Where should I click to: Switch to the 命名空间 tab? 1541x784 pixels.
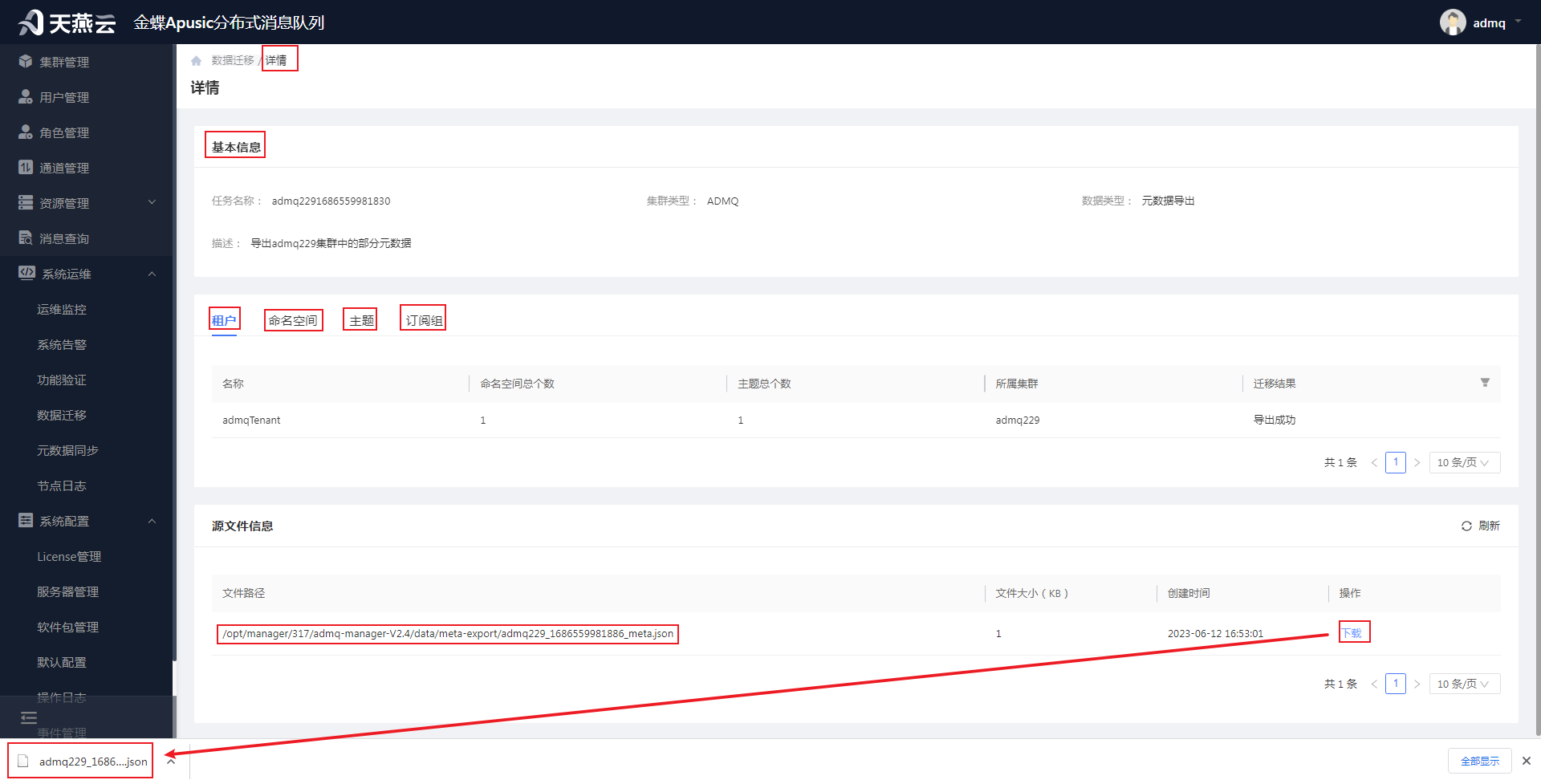click(293, 320)
